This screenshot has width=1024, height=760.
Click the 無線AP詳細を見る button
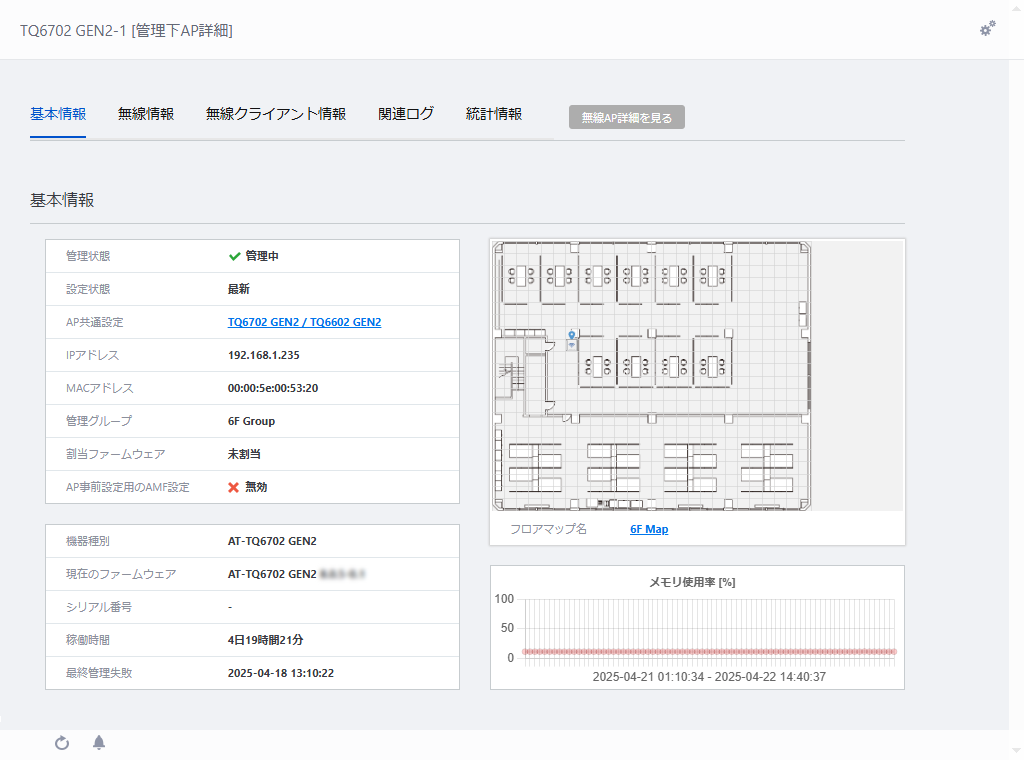click(626, 118)
